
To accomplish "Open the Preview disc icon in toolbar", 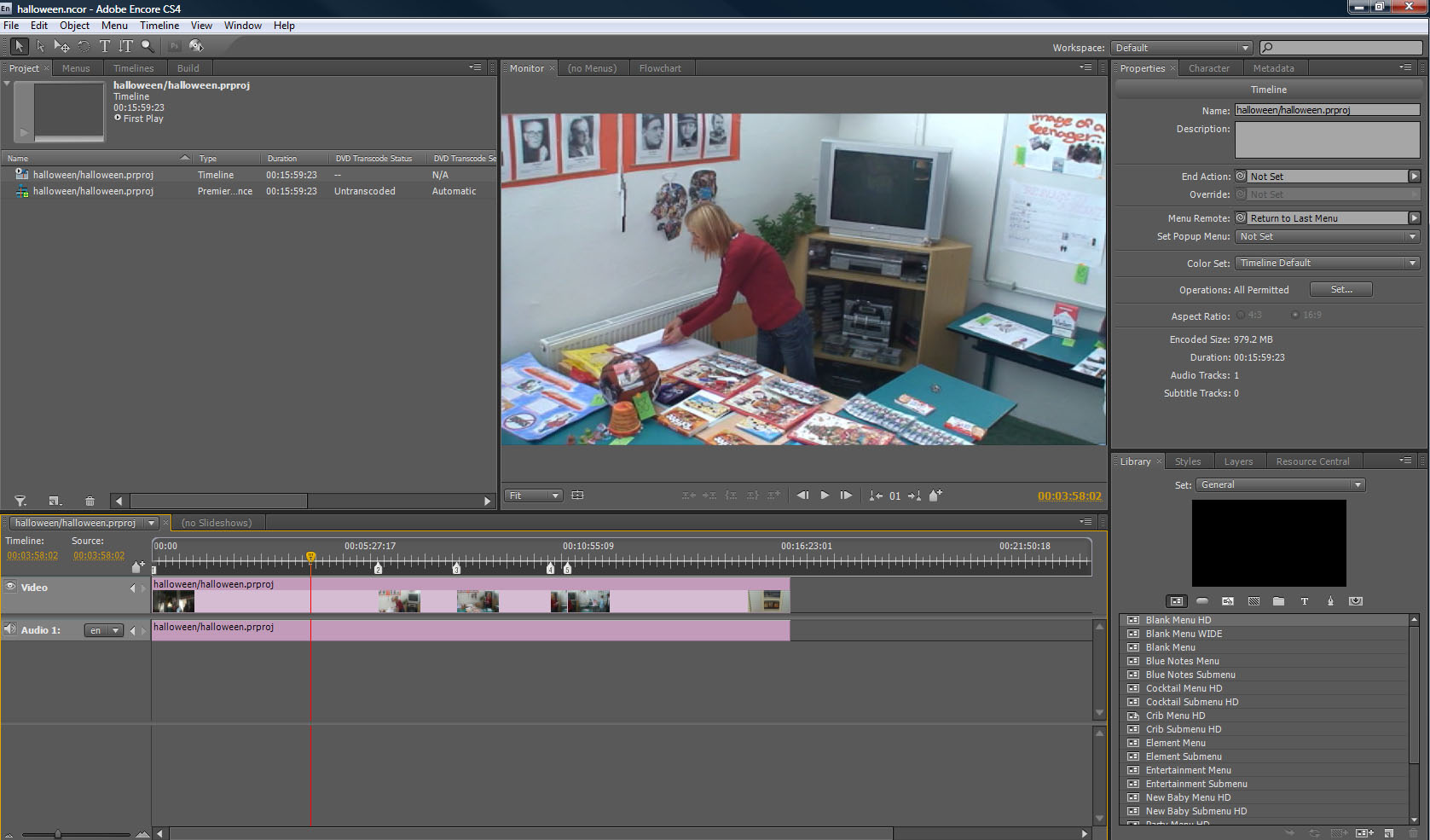I will tap(197, 47).
